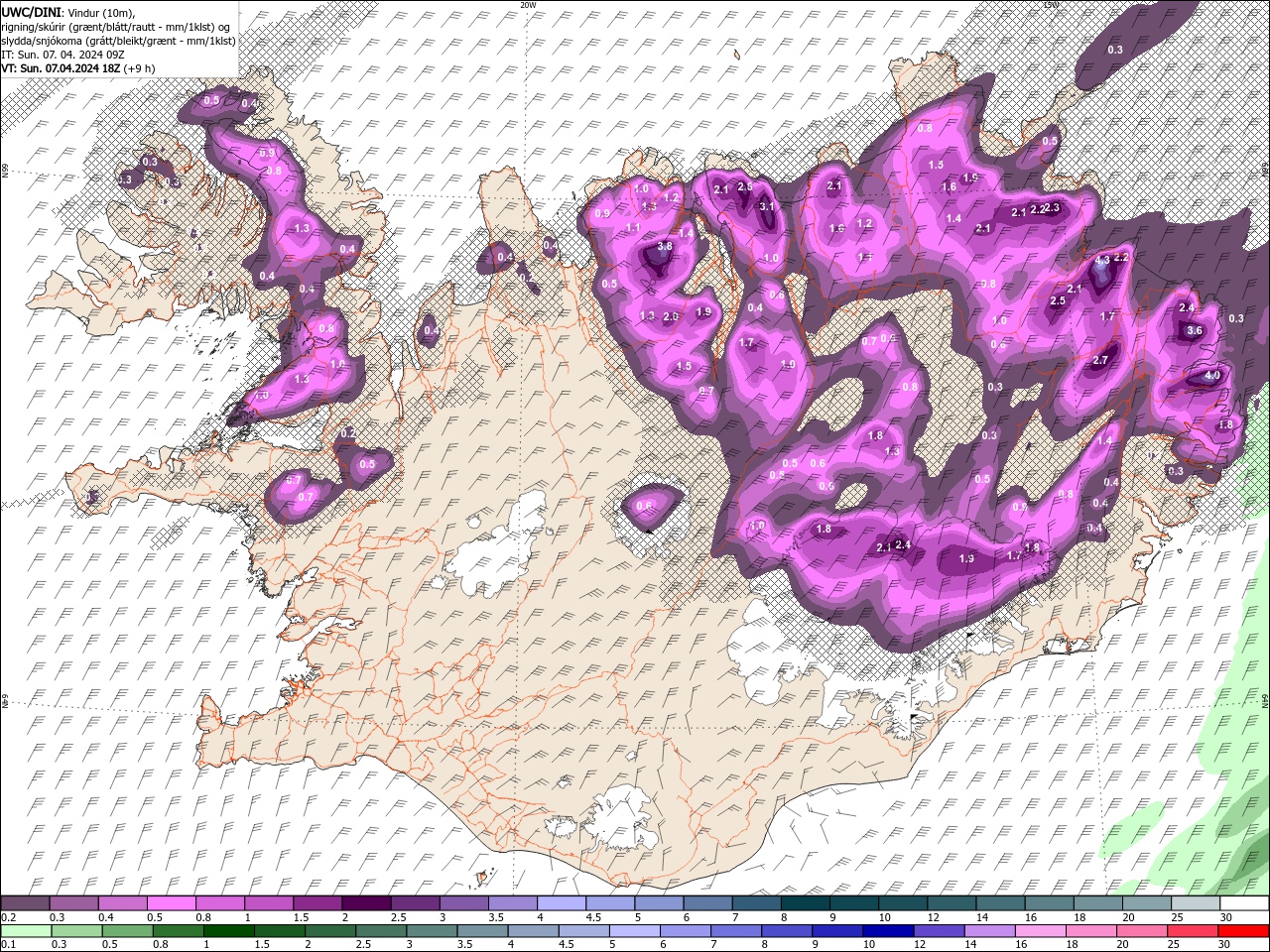This screenshot has height=952, width=1270.
Task: Click the dark teal 8 snow legend swatch
Action: 806,903
